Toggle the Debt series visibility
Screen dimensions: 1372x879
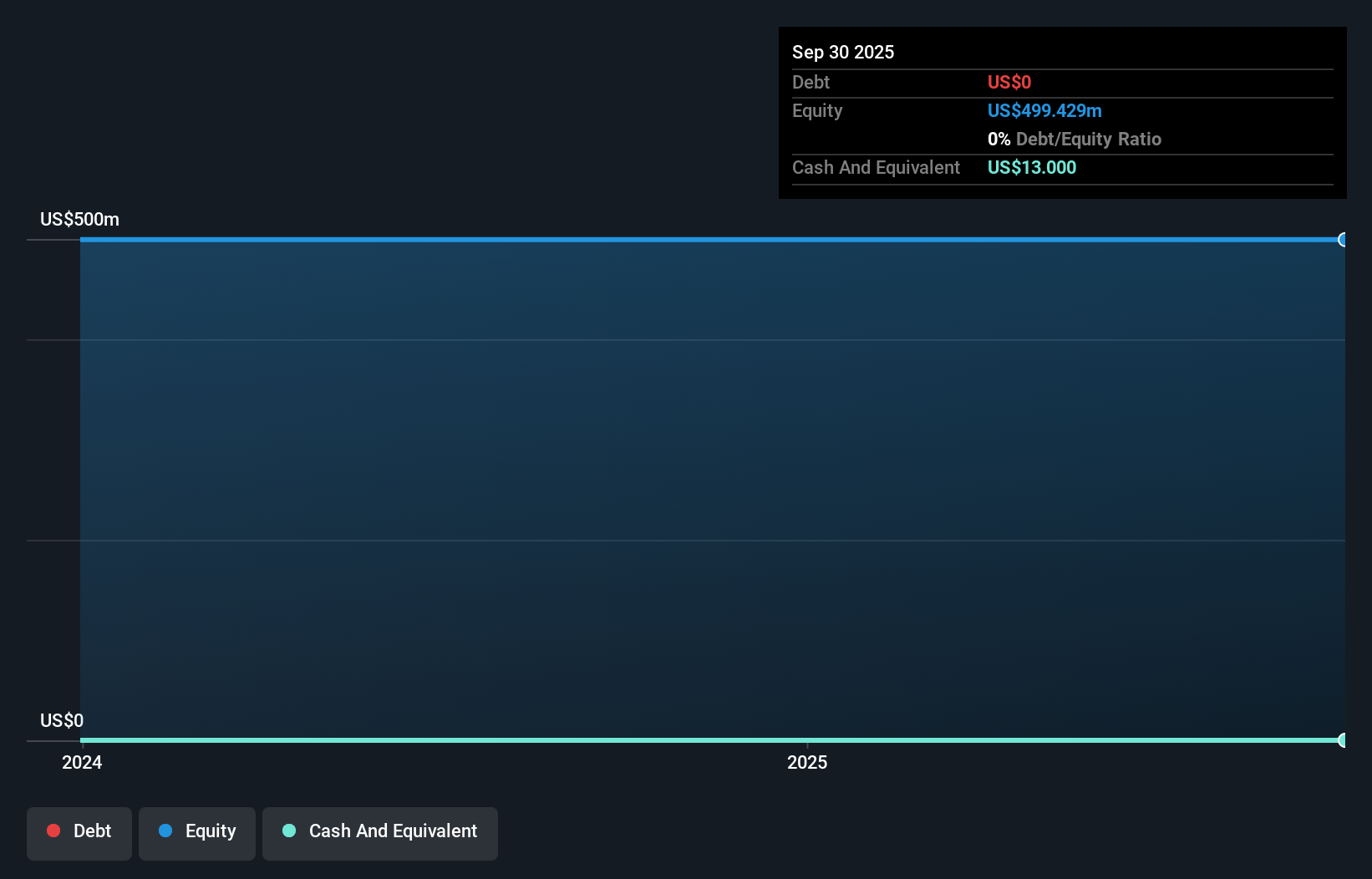click(x=79, y=832)
